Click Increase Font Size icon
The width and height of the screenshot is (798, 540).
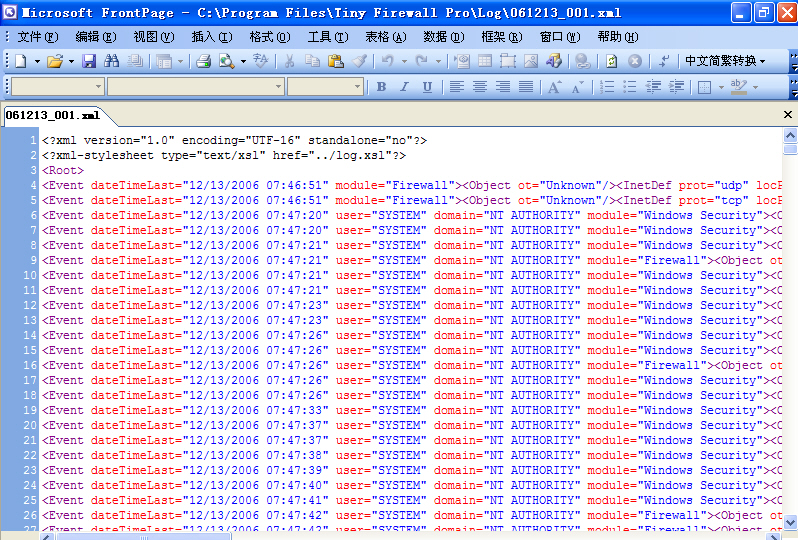tap(555, 87)
